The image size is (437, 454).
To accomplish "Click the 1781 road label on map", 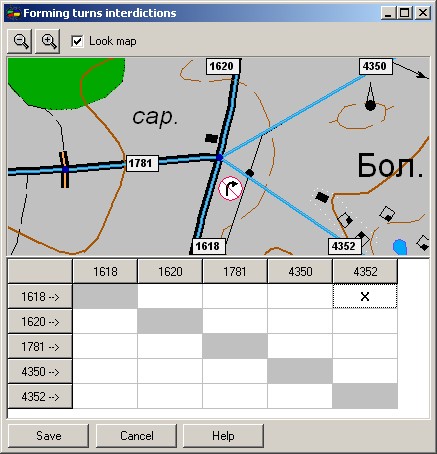I will [141, 163].
